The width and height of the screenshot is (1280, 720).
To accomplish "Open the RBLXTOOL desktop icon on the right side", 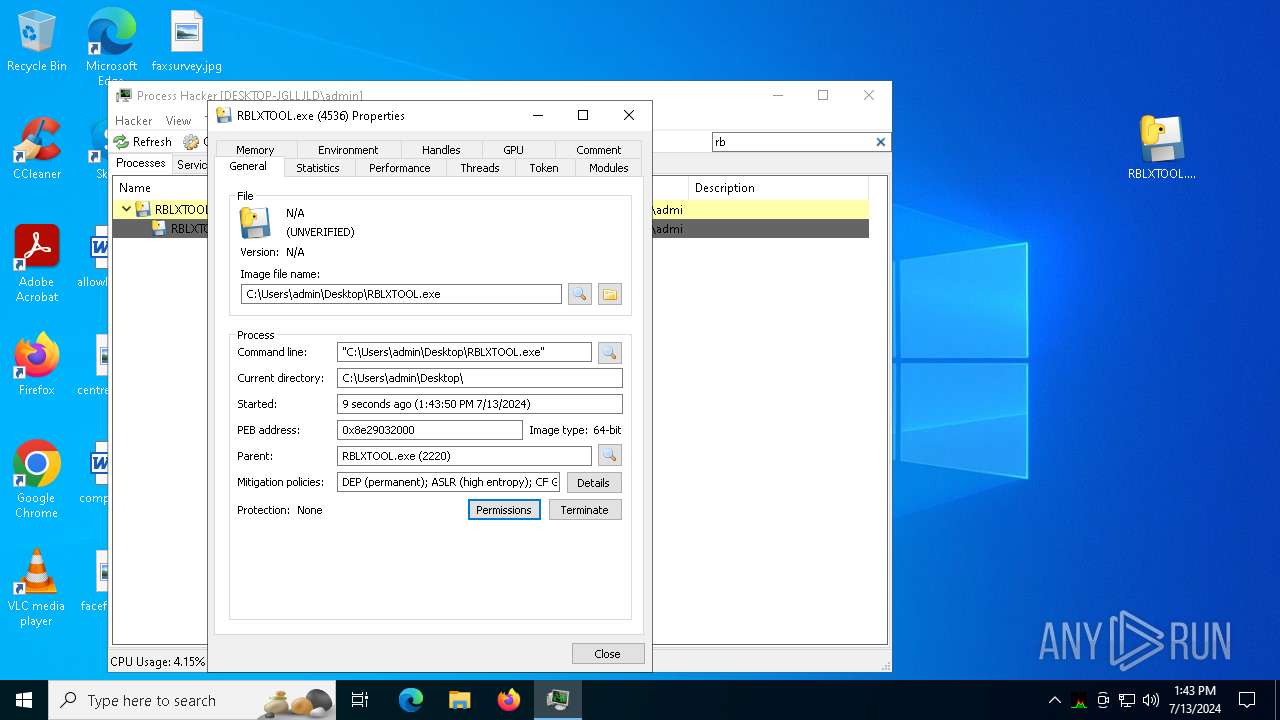I will pyautogui.click(x=1162, y=148).
